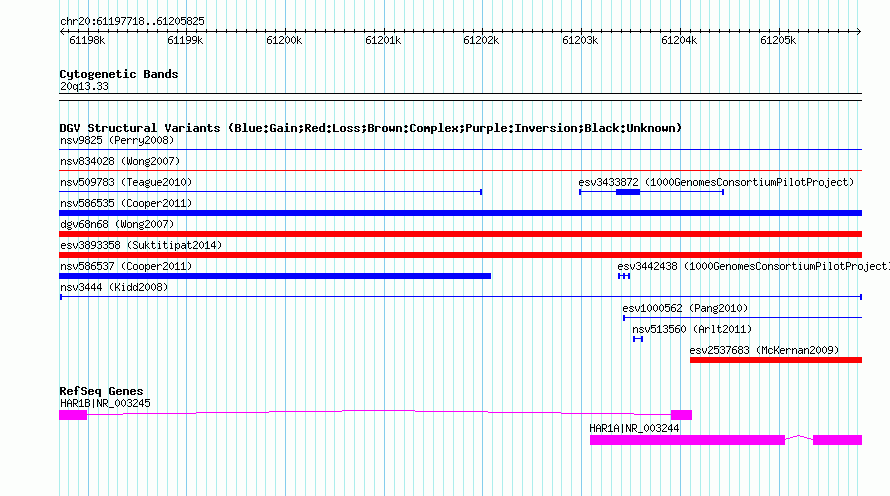The width and height of the screenshot is (890, 496).
Task: Click the esv3893358 (Suktitipat2014) red bar
Action: tap(460, 255)
